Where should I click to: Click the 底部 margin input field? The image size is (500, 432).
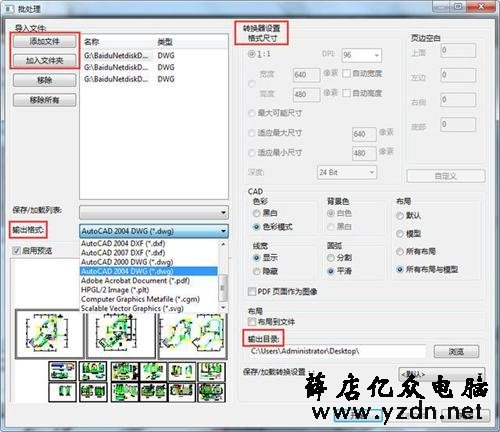point(458,124)
